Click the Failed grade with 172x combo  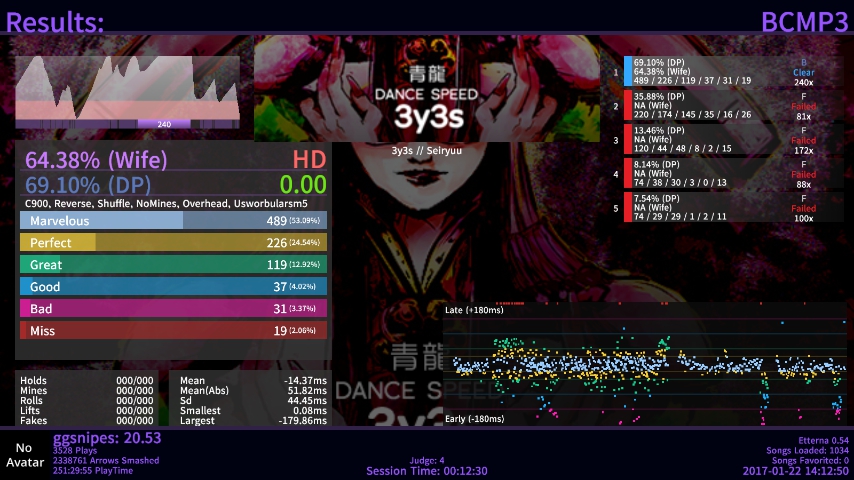pyautogui.click(x=803, y=140)
